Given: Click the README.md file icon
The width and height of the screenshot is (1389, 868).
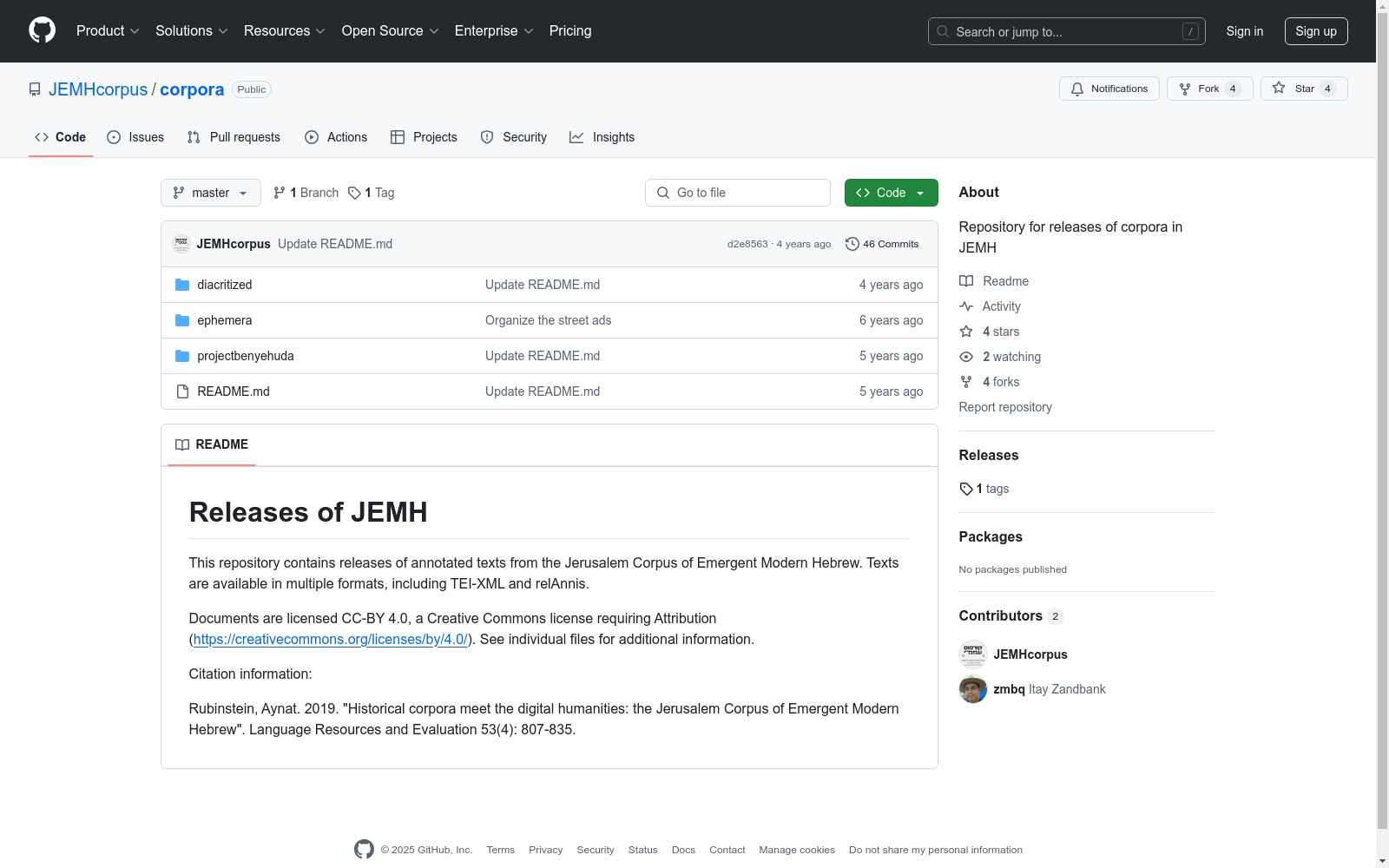Looking at the screenshot, I should click(182, 391).
